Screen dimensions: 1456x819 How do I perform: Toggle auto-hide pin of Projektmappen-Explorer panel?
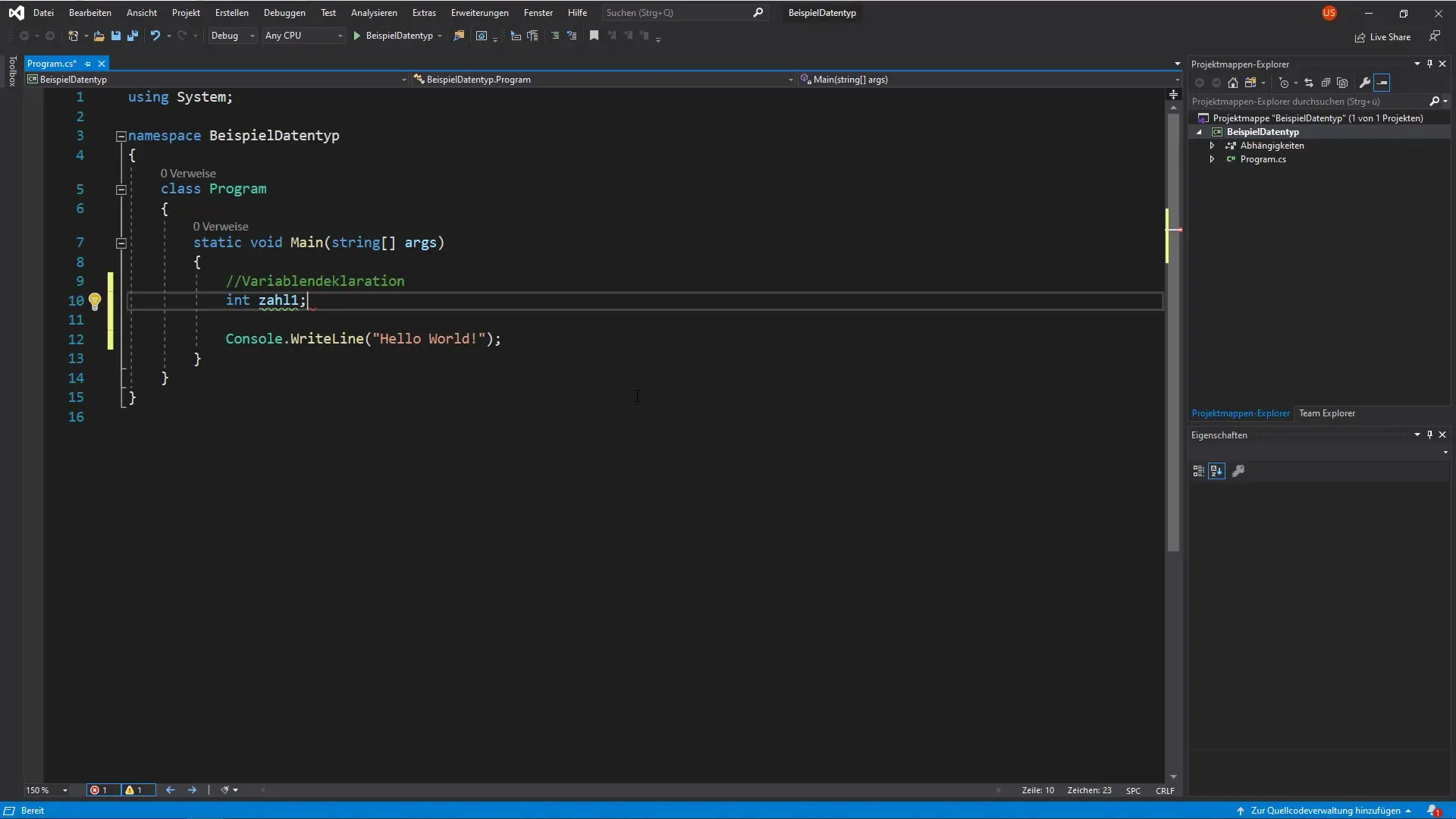coord(1429,64)
